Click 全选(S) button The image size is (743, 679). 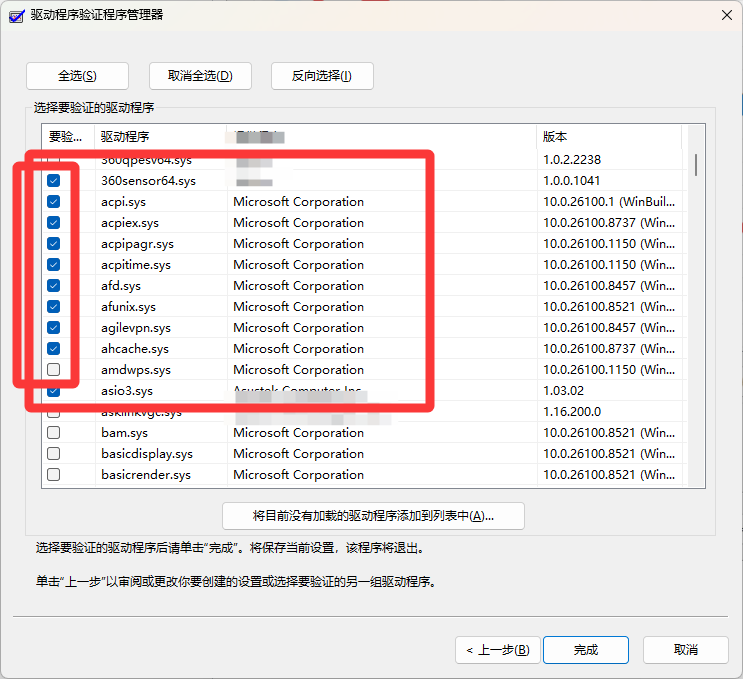point(77,76)
